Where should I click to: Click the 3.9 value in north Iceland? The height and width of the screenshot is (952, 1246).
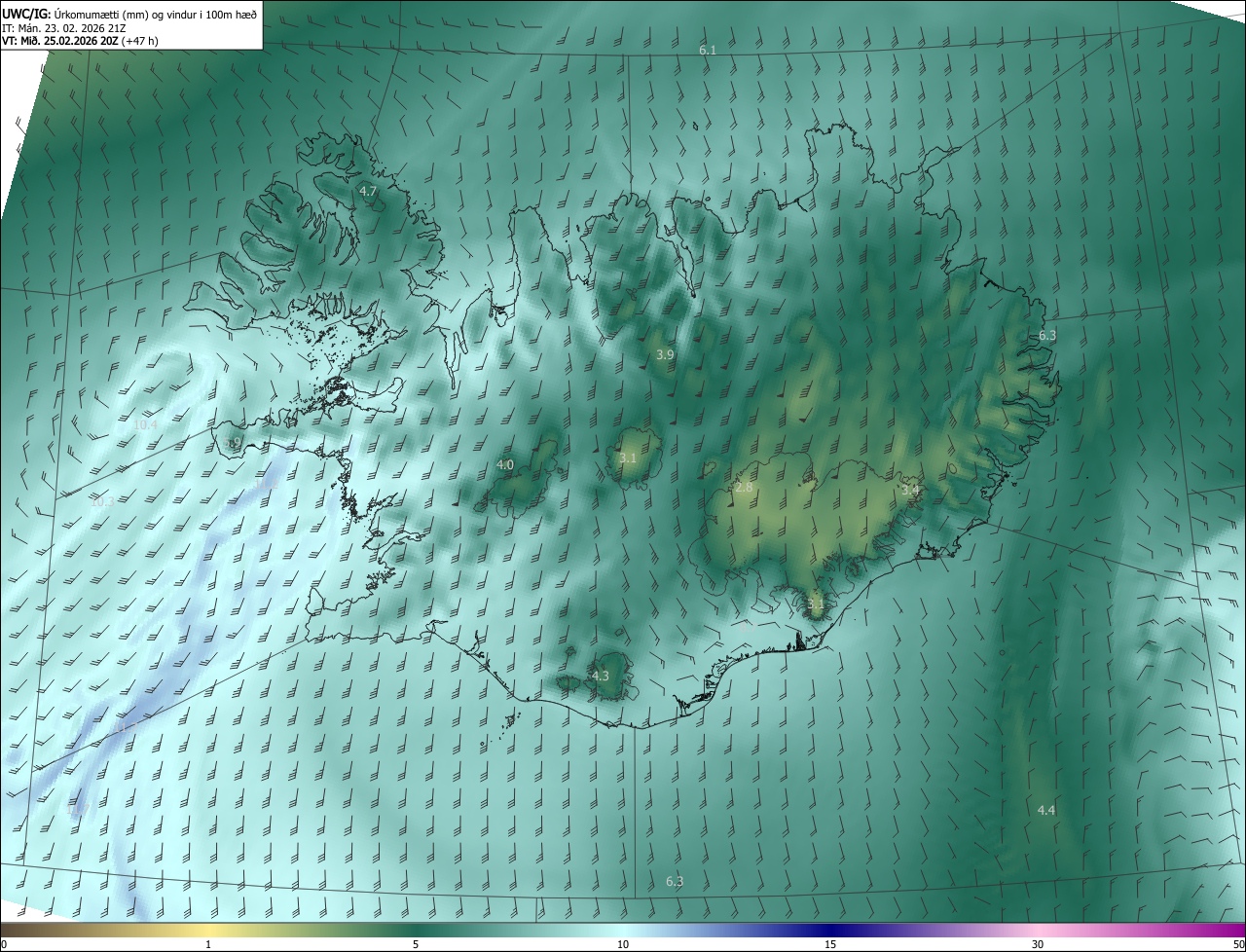(665, 355)
